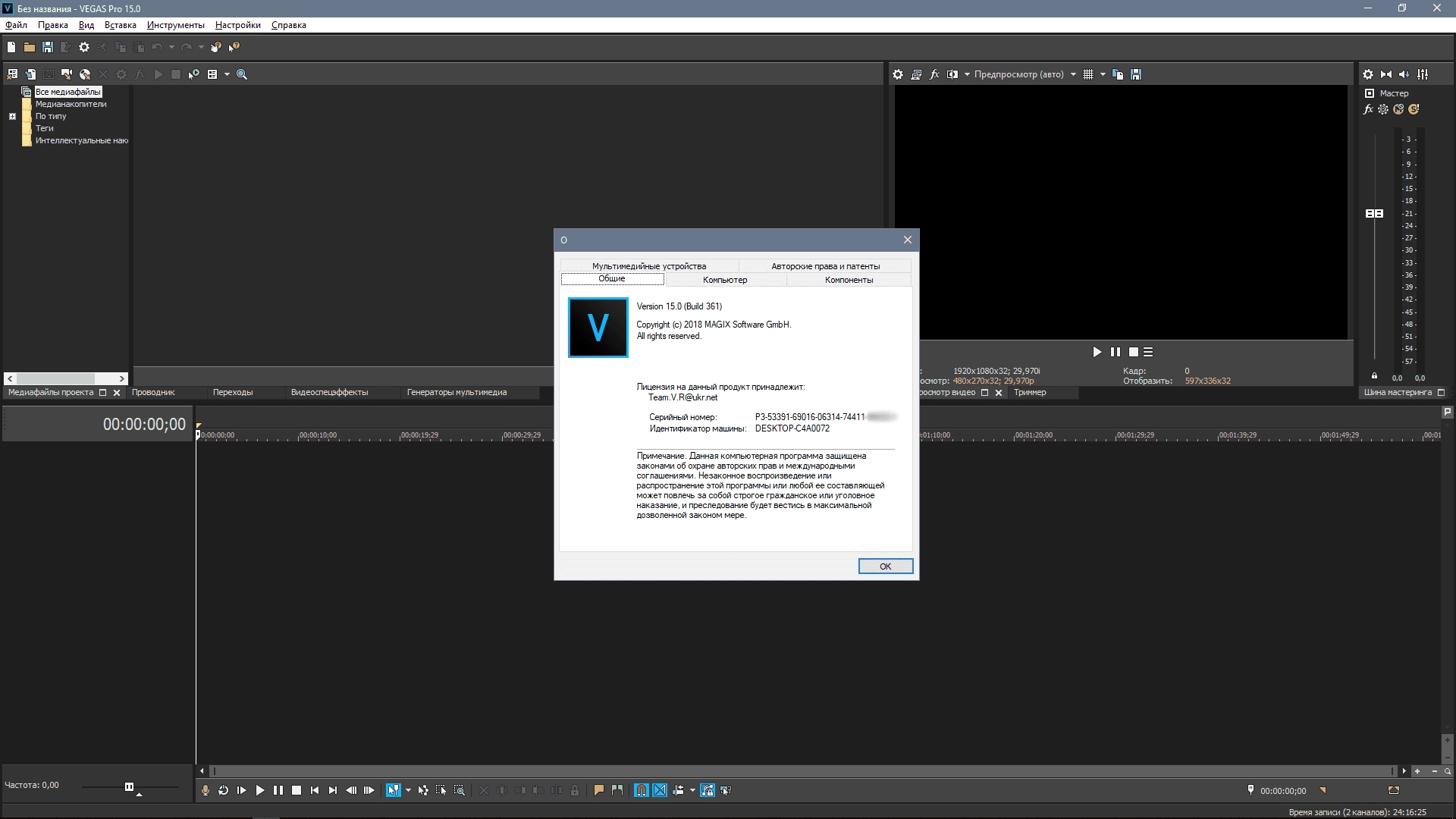The image size is (1456, 819).
Task: Open the edit tool dropdown arrow
Action: click(x=408, y=790)
